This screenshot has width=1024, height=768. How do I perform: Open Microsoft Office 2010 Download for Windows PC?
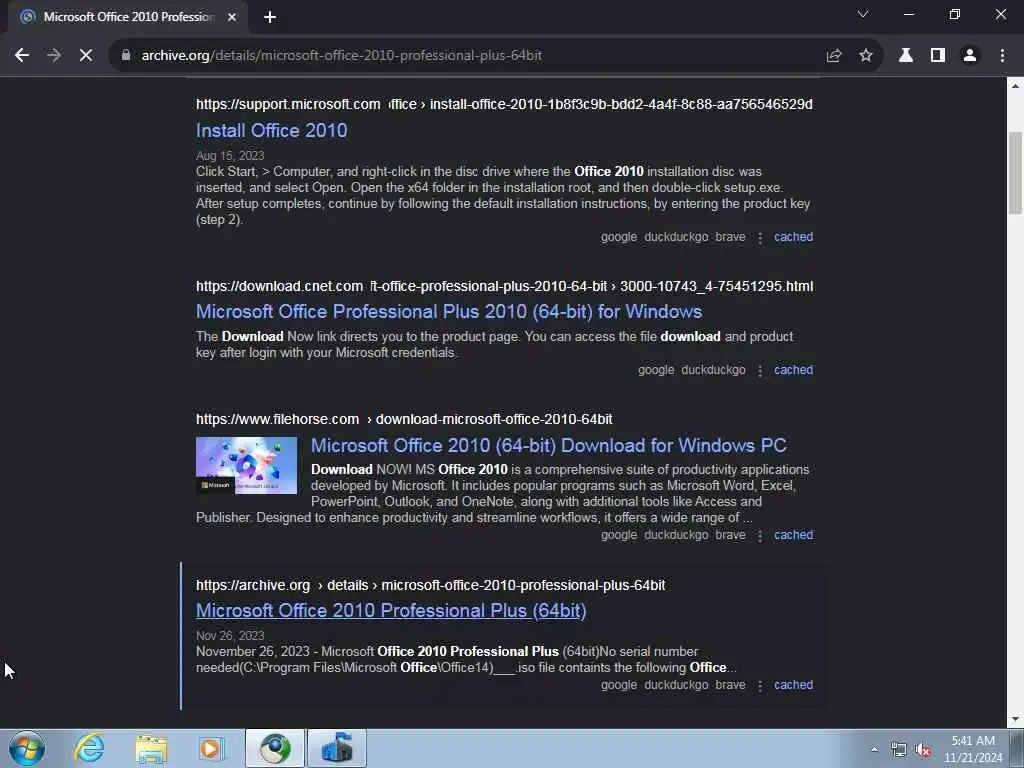pos(549,445)
